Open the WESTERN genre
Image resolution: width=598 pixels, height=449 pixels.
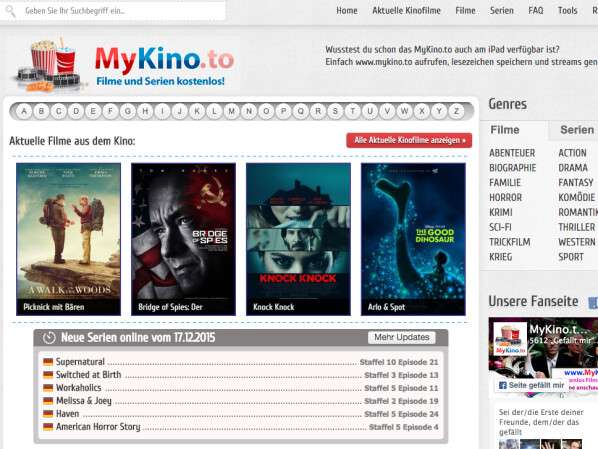point(576,242)
